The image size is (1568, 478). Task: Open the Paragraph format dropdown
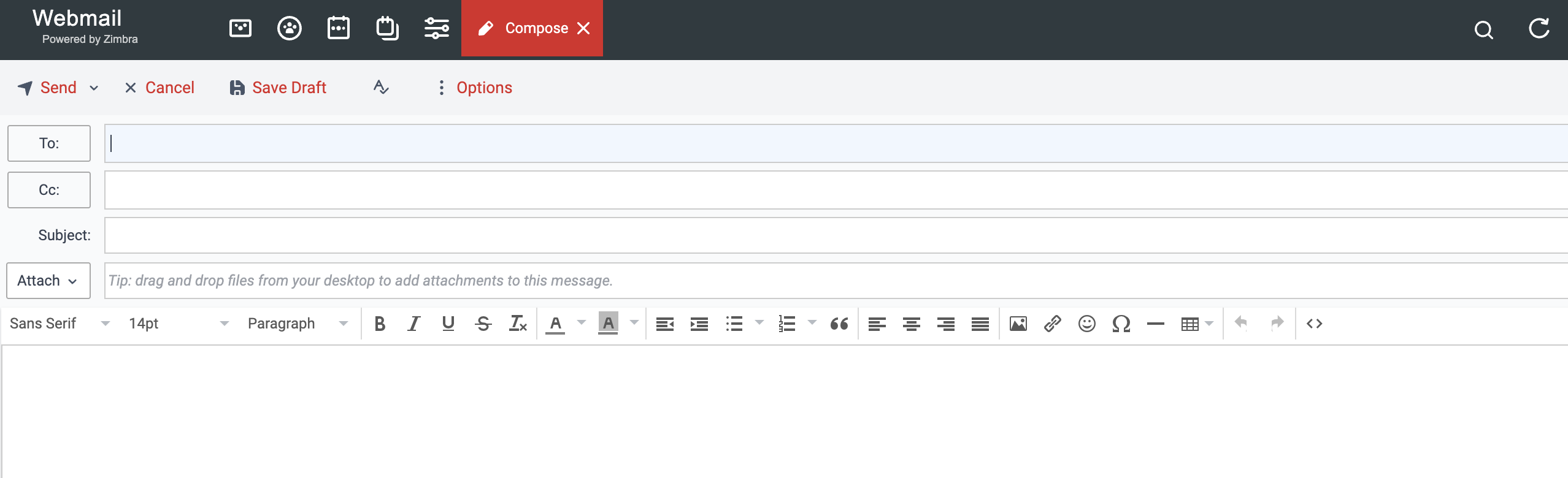(298, 324)
